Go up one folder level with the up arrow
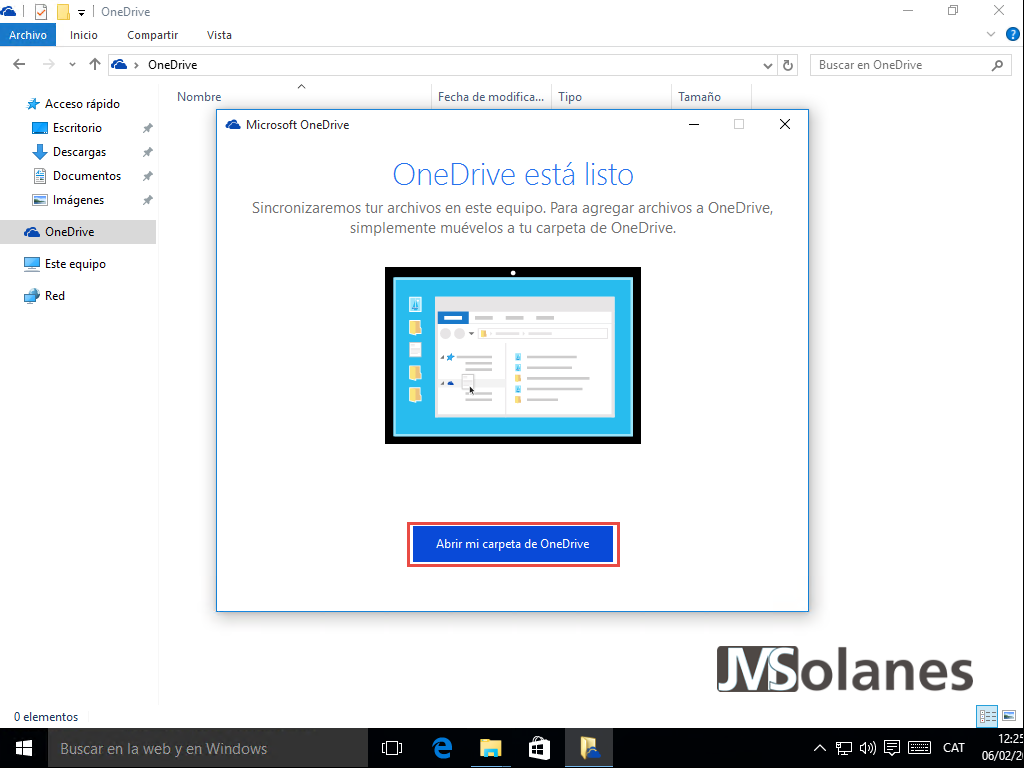Image resolution: width=1024 pixels, height=768 pixels. [94, 64]
